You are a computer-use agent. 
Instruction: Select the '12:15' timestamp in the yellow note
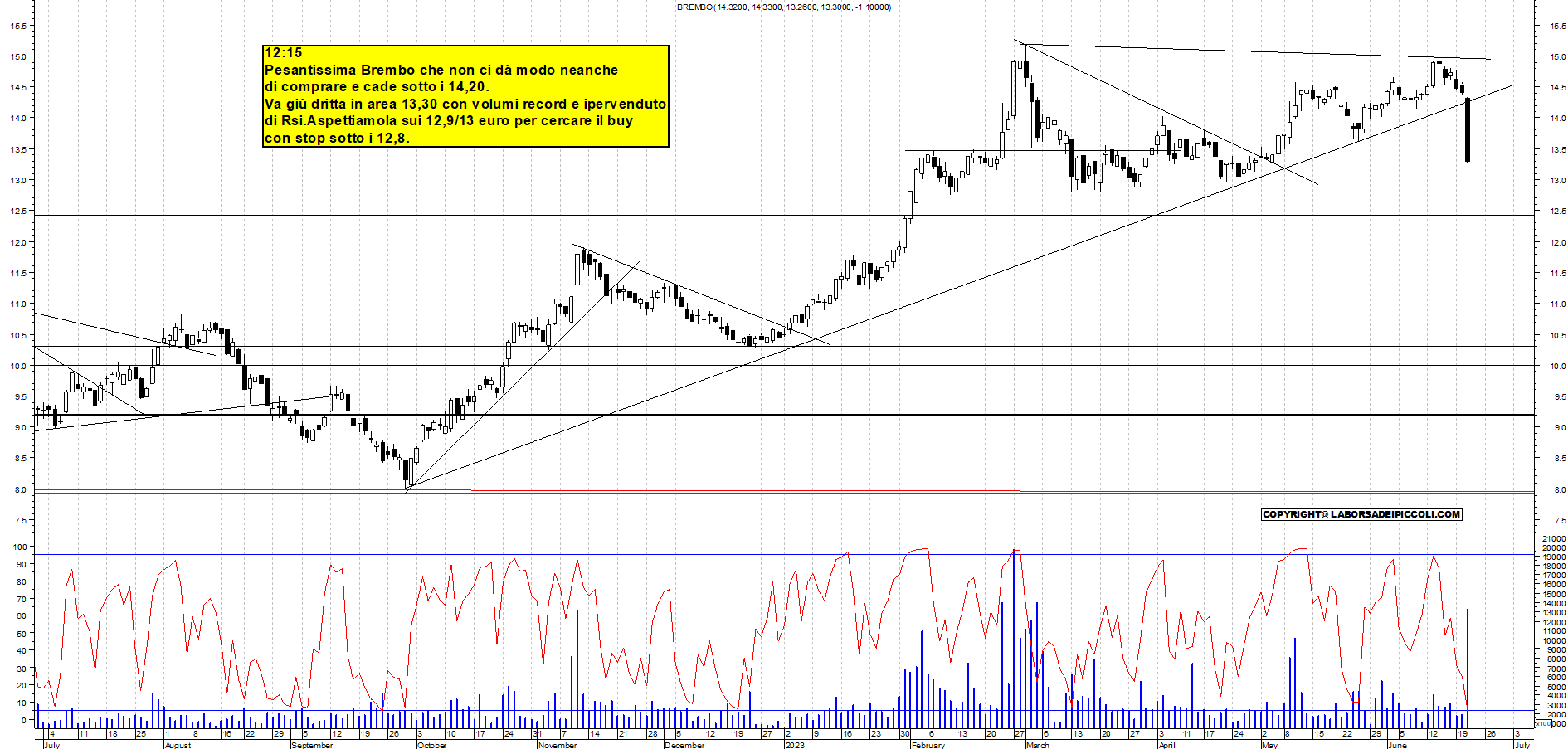tap(284, 53)
